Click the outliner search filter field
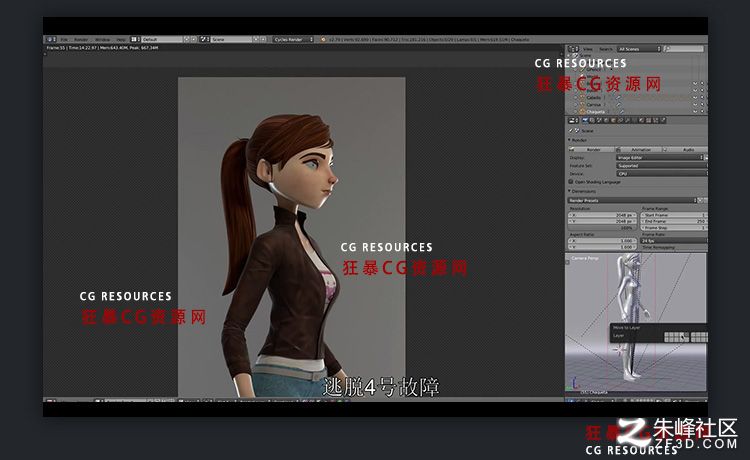 tap(684, 49)
